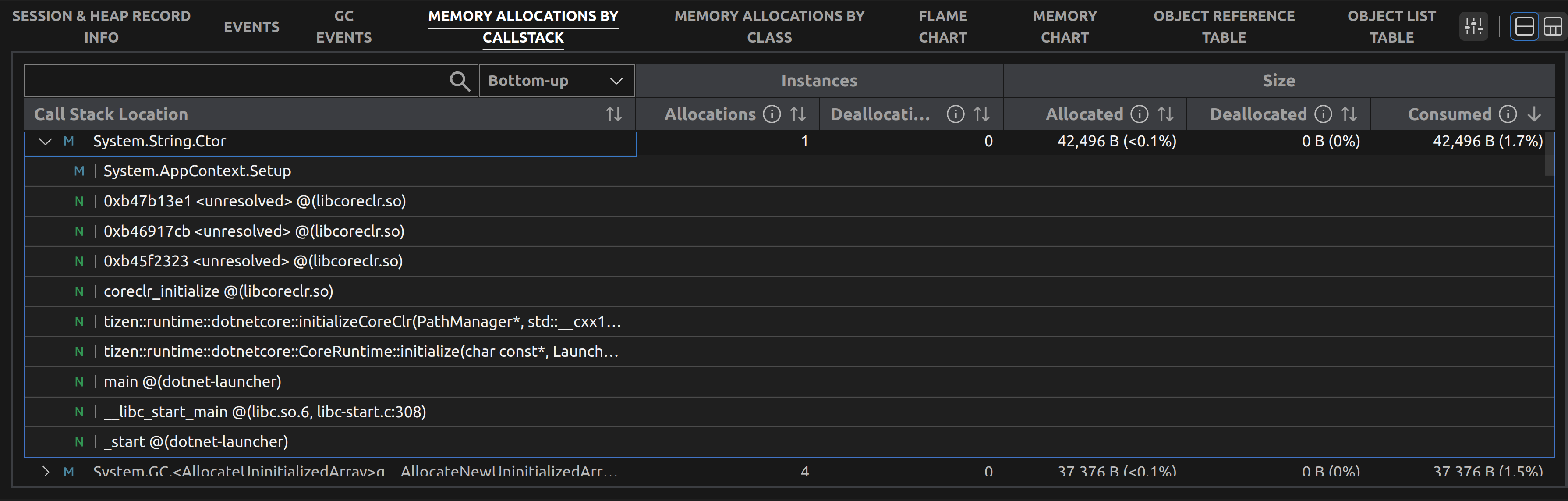Switch to single-pane layout view icon
This screenshot has width=1568, height=501.
click(1524, 27)
